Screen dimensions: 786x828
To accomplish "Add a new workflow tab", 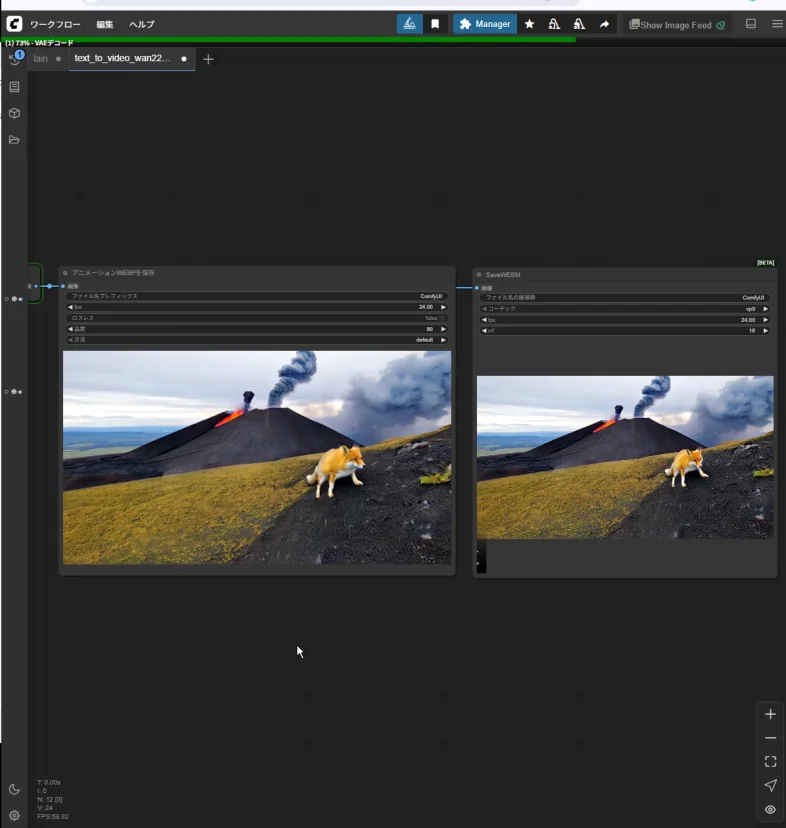I will click(x=208, y=59).
